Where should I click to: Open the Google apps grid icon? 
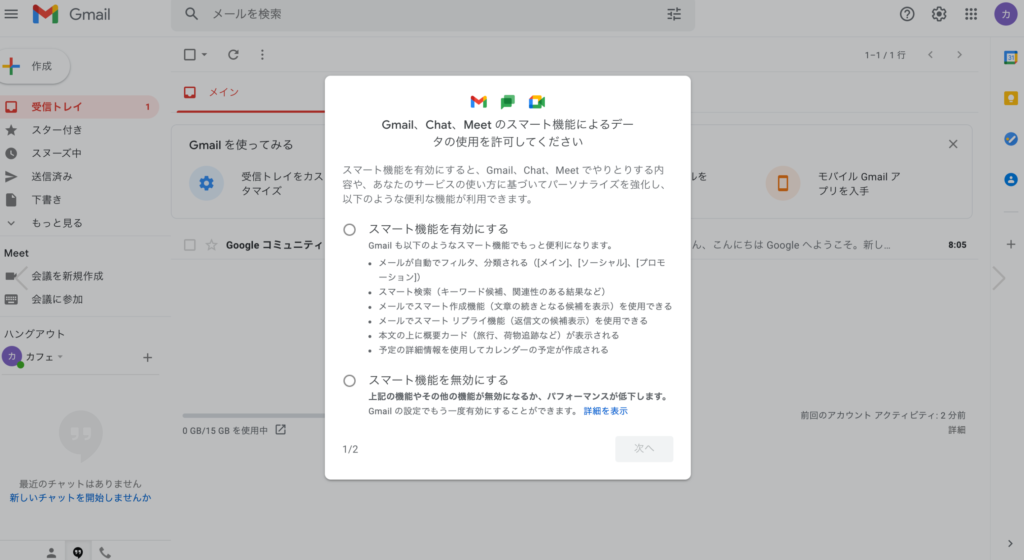click(x=971, y=14)
